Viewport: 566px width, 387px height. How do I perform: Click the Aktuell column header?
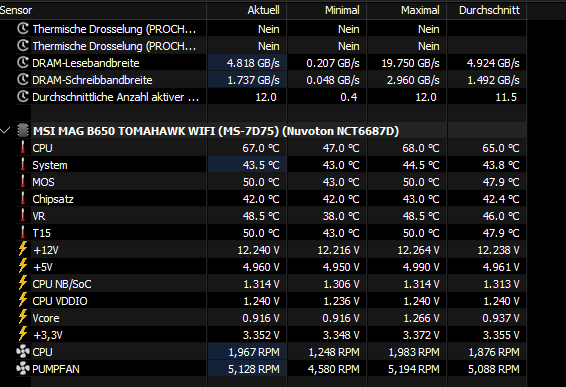tap(247, 10)
